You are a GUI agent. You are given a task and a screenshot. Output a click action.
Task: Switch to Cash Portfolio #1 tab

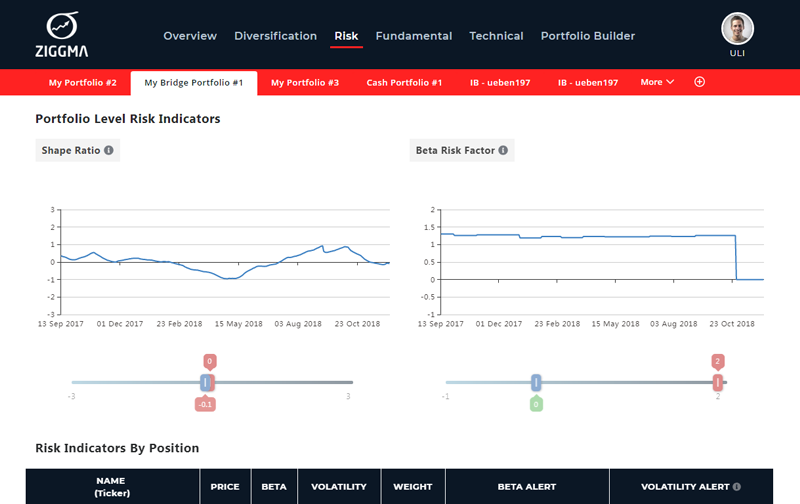pos(404,82)
